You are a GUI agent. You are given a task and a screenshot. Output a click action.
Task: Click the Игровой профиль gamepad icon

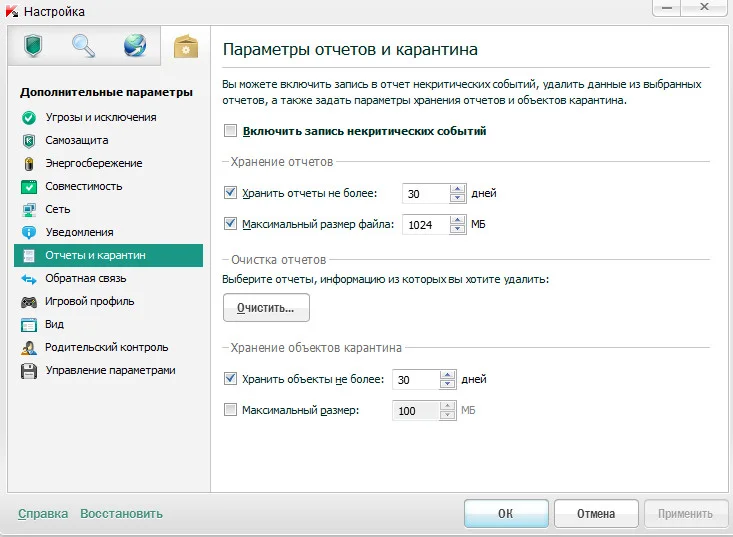tap(29, 302)
